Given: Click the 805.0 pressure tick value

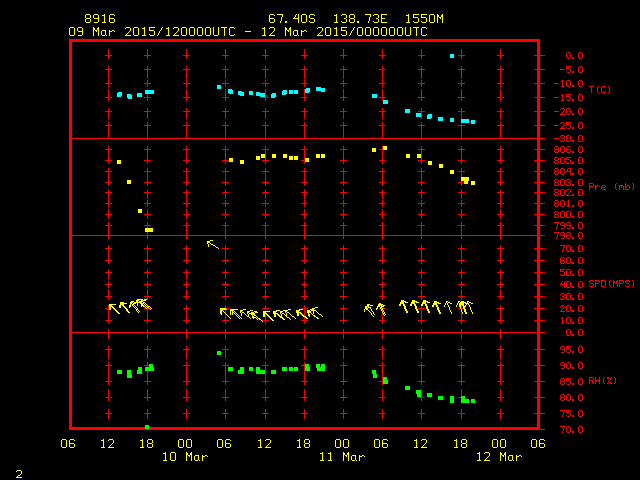Looking at the screenshot, I should [x=569, y=161].
